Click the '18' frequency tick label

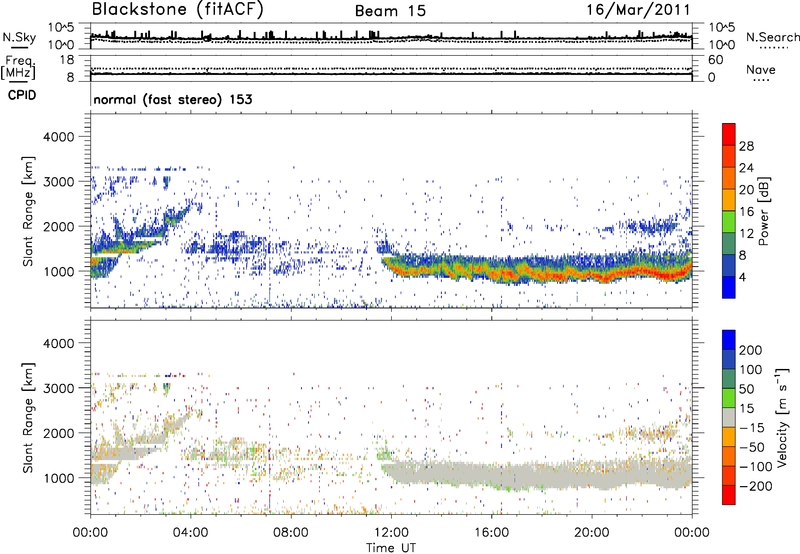coord(67,60)
